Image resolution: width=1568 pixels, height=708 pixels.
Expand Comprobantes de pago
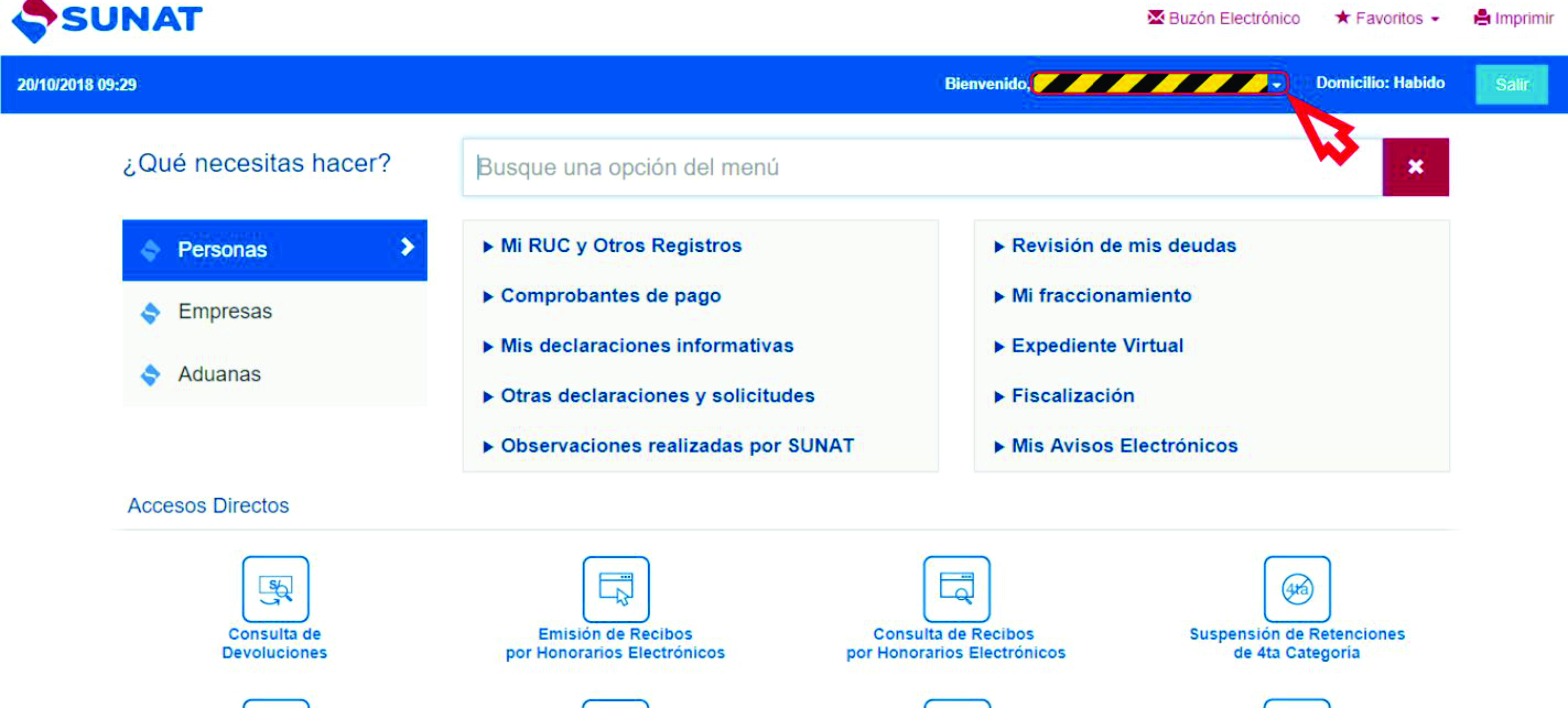pos(602,295)
